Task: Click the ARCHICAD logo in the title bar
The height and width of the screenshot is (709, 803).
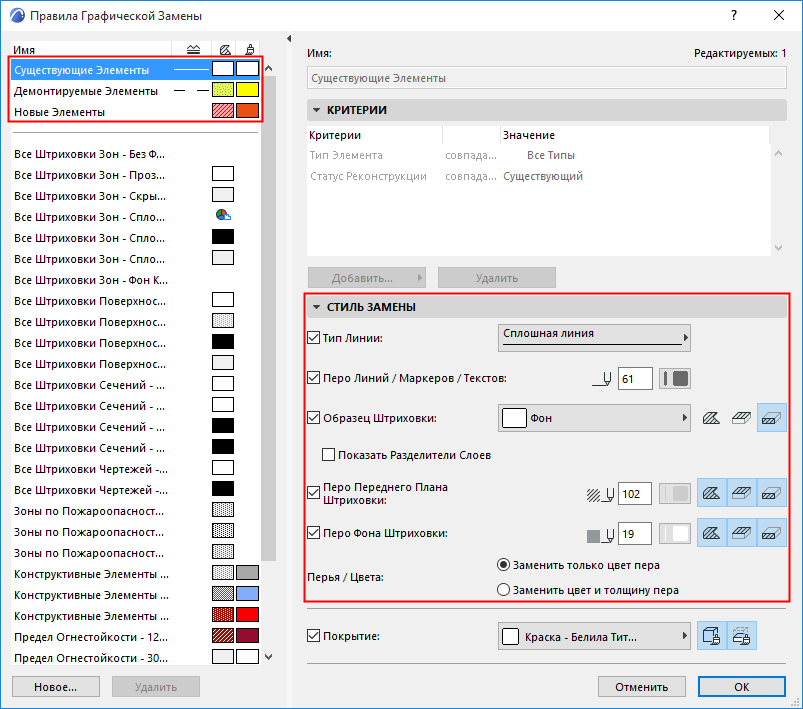Action: click(17, 15)
